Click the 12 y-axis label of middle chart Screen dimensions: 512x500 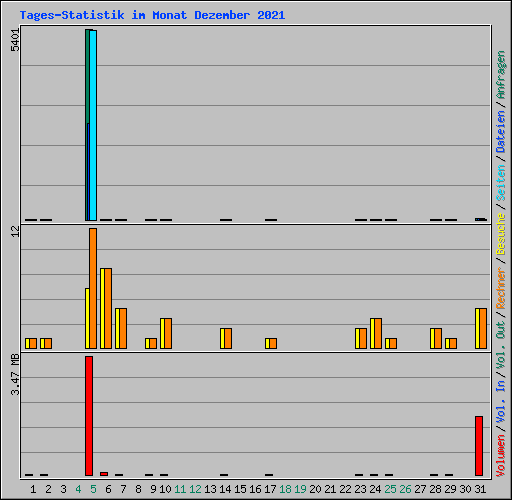[x=15, y=231]
